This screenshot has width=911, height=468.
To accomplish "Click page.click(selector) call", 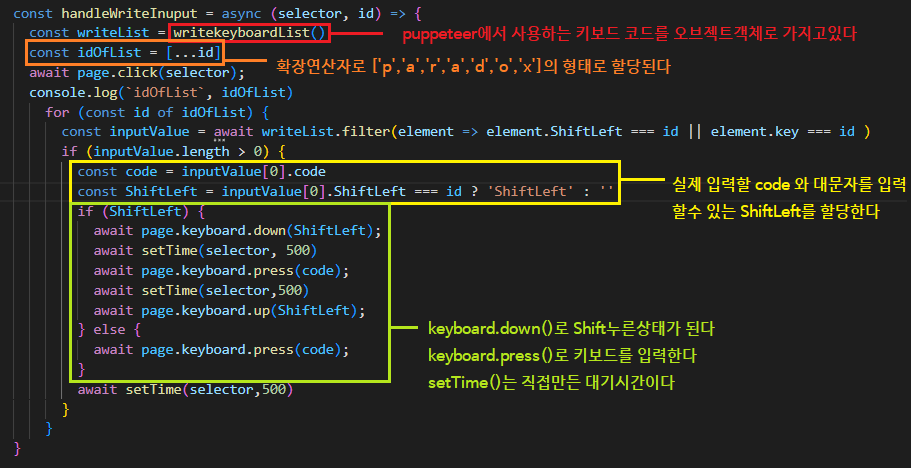I will (156, 74).
